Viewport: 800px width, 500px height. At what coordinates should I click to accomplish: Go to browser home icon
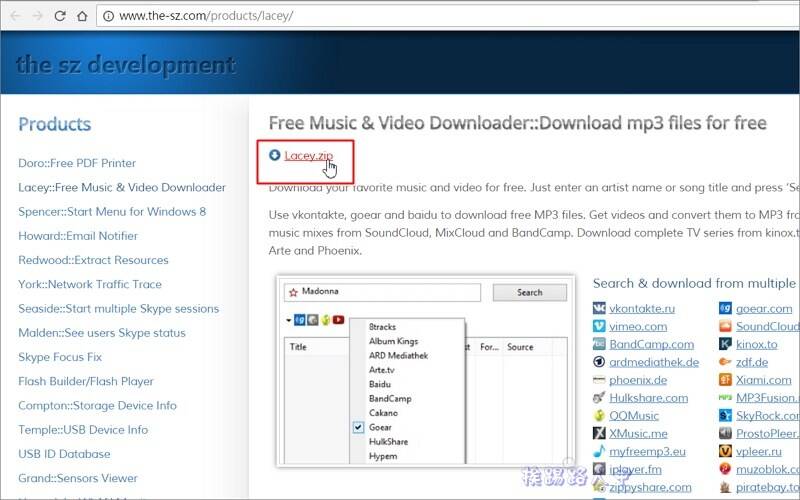pos(82,16)
